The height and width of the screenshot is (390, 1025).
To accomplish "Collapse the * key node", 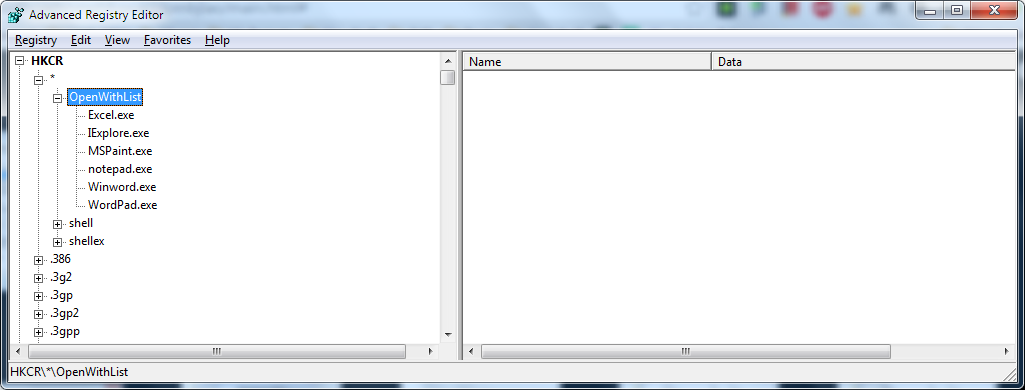I will pyautogui.click(x=38, y=80).
